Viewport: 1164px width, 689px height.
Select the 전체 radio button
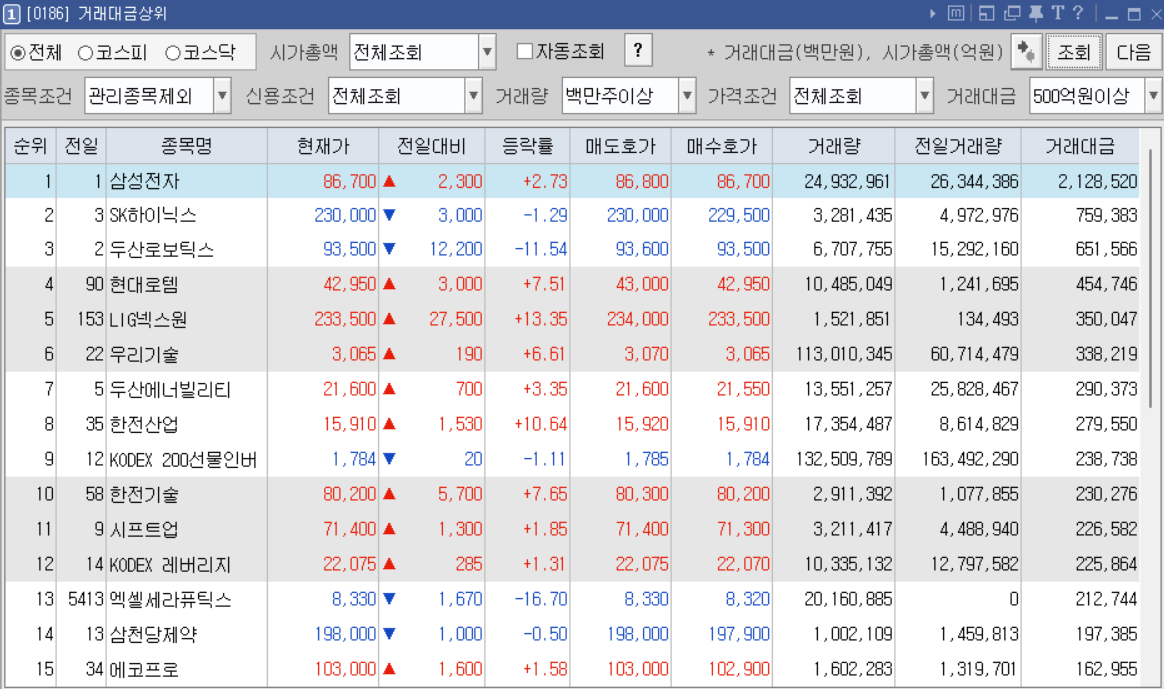(x=18, y=53)
